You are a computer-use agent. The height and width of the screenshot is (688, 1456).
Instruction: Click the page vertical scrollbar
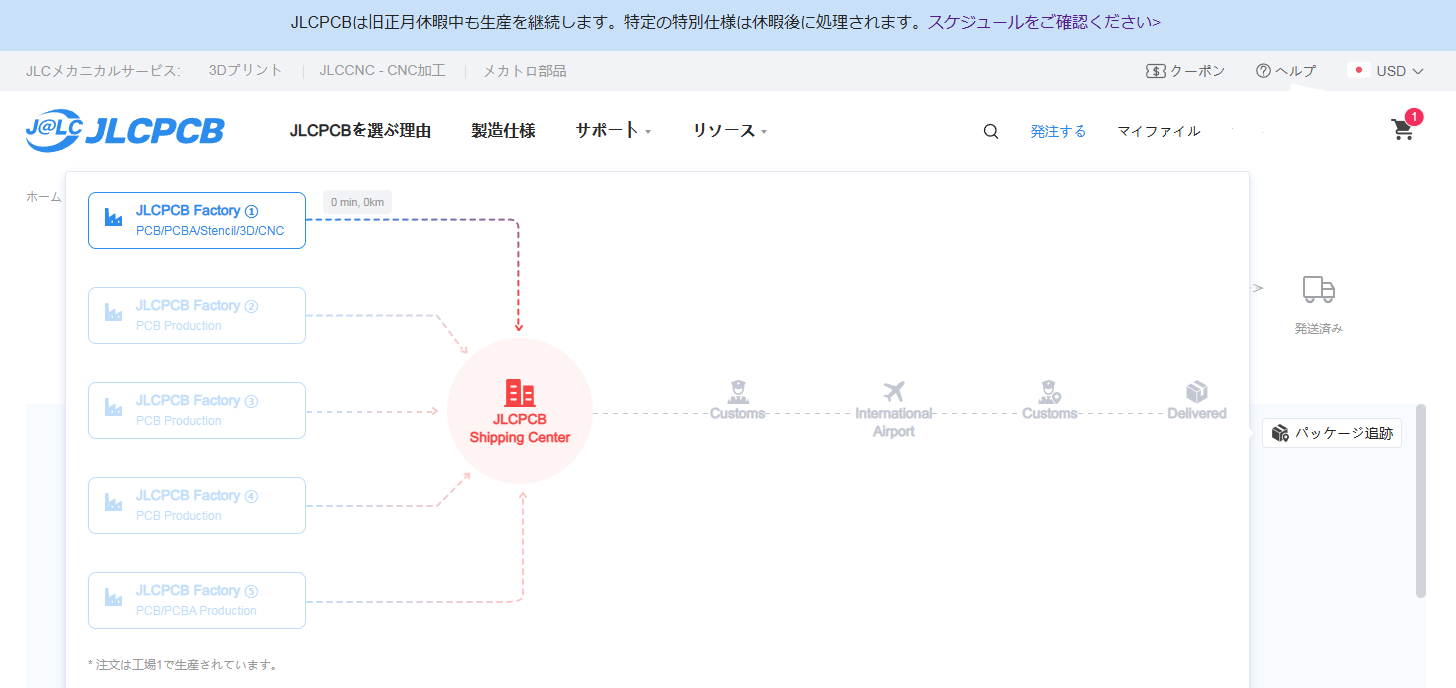(1420, 500)
